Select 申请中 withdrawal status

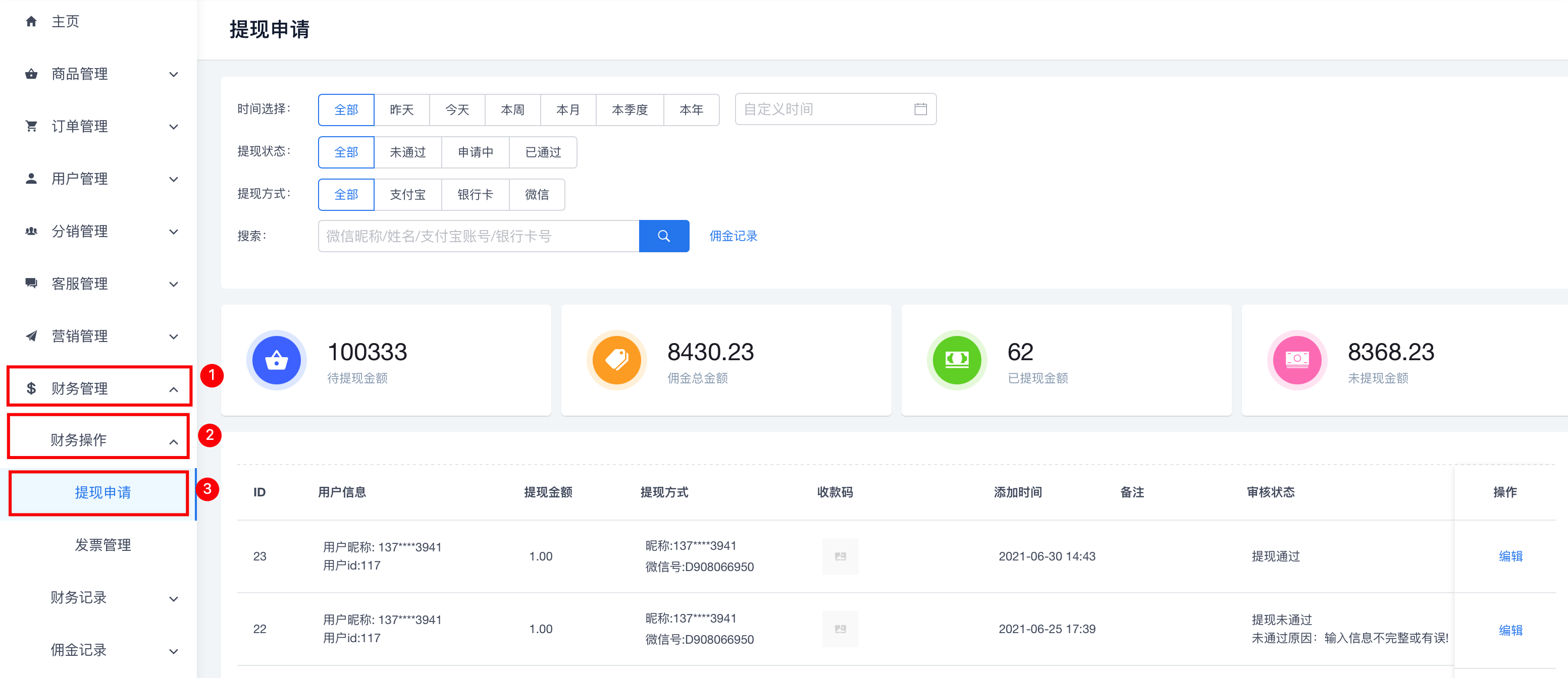[x=476, y=152]
